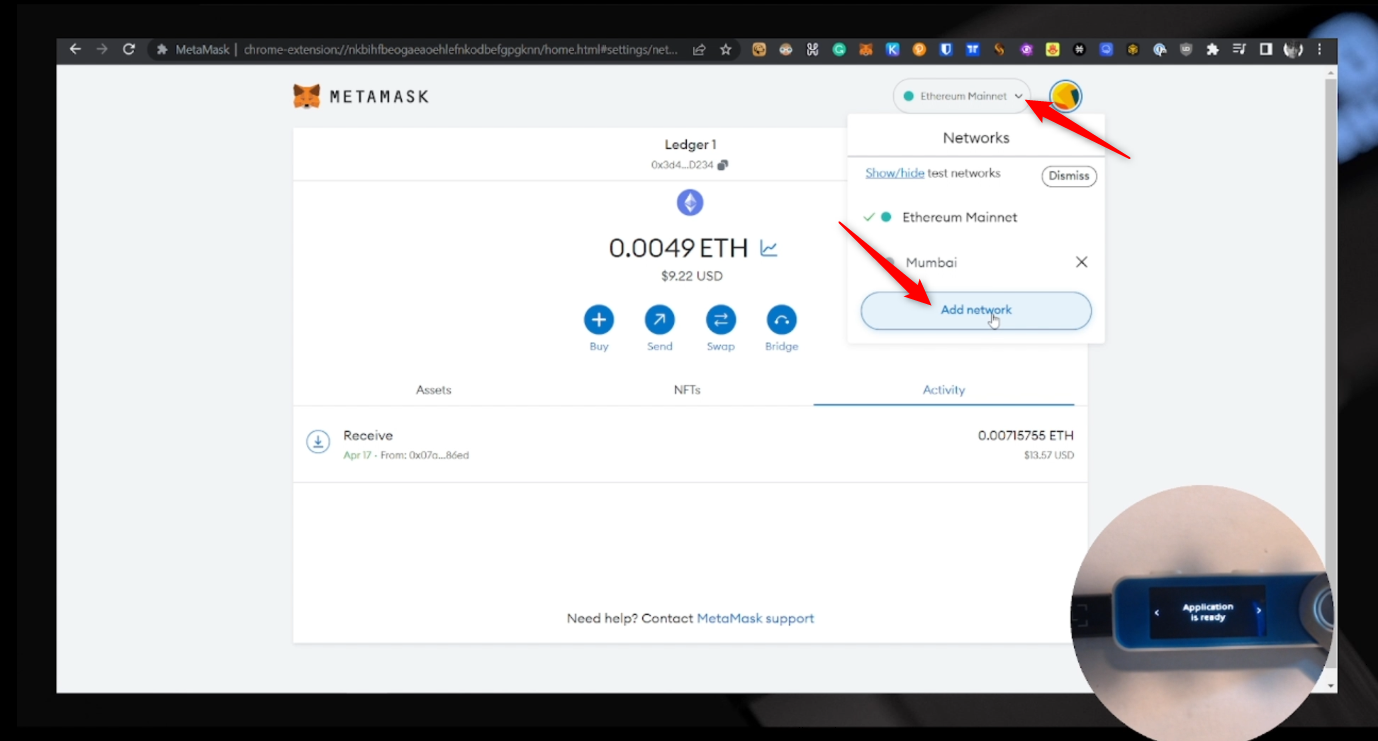Open Swap via the swap icon
The image size is (1378, 741).
[x=720, y=320]
